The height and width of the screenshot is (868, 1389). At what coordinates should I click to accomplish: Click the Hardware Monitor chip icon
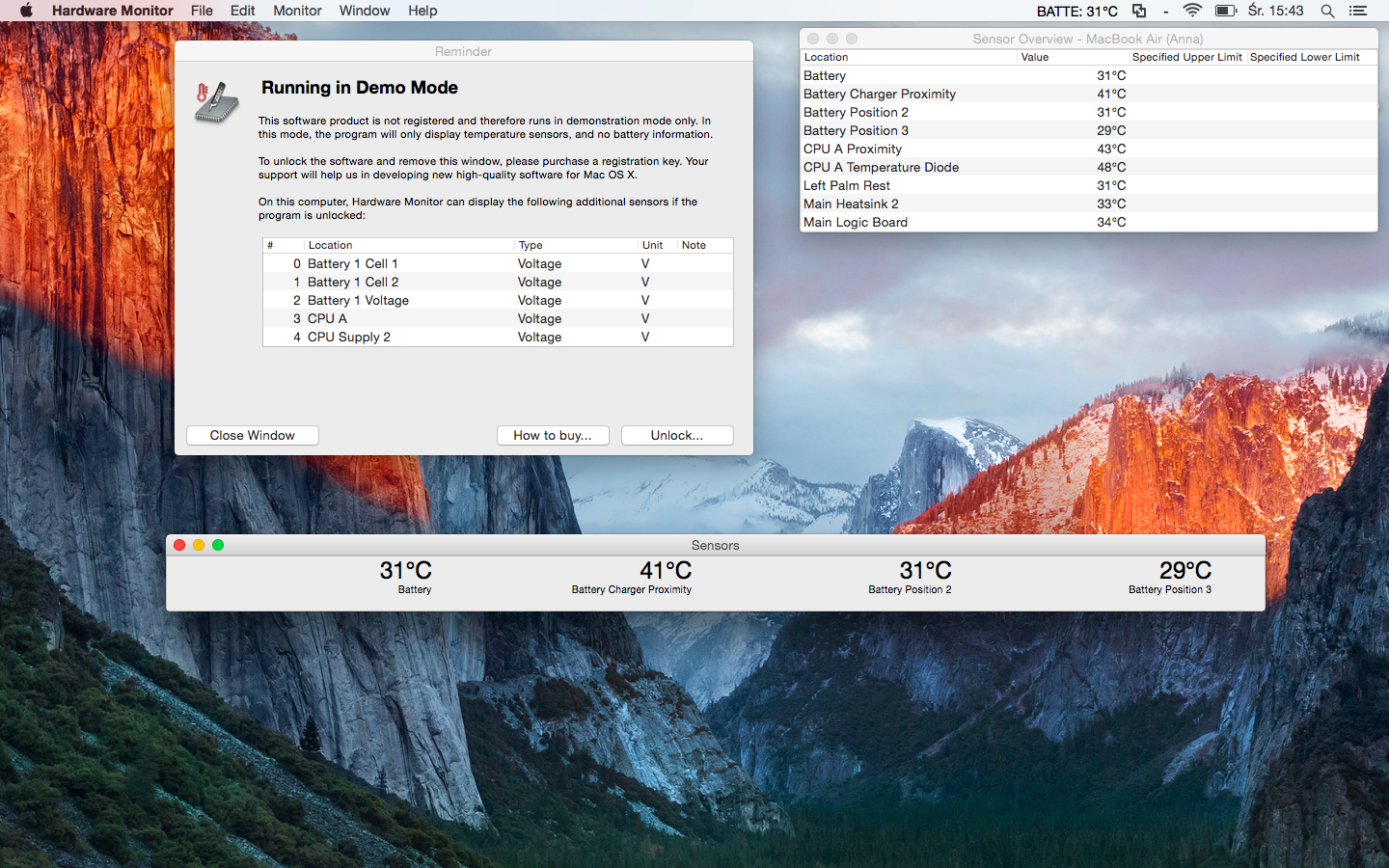[217, 102]
